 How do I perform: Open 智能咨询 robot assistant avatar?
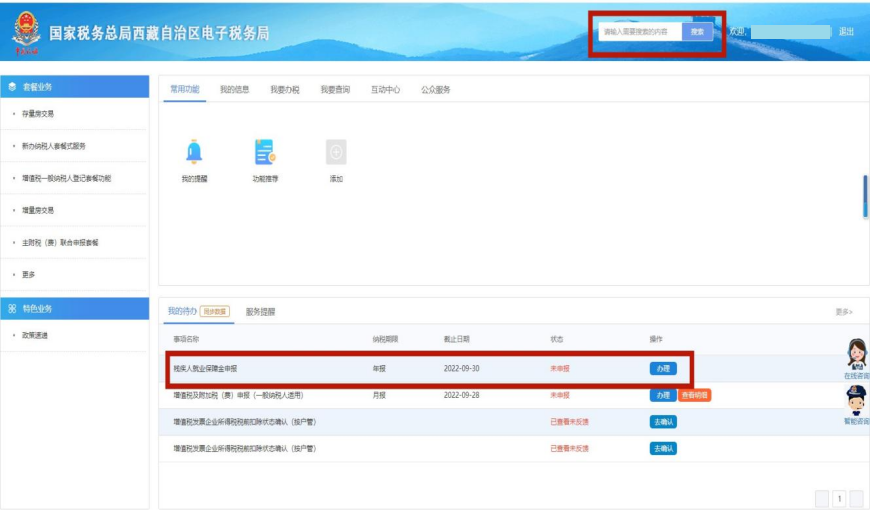tap(856, 400)
